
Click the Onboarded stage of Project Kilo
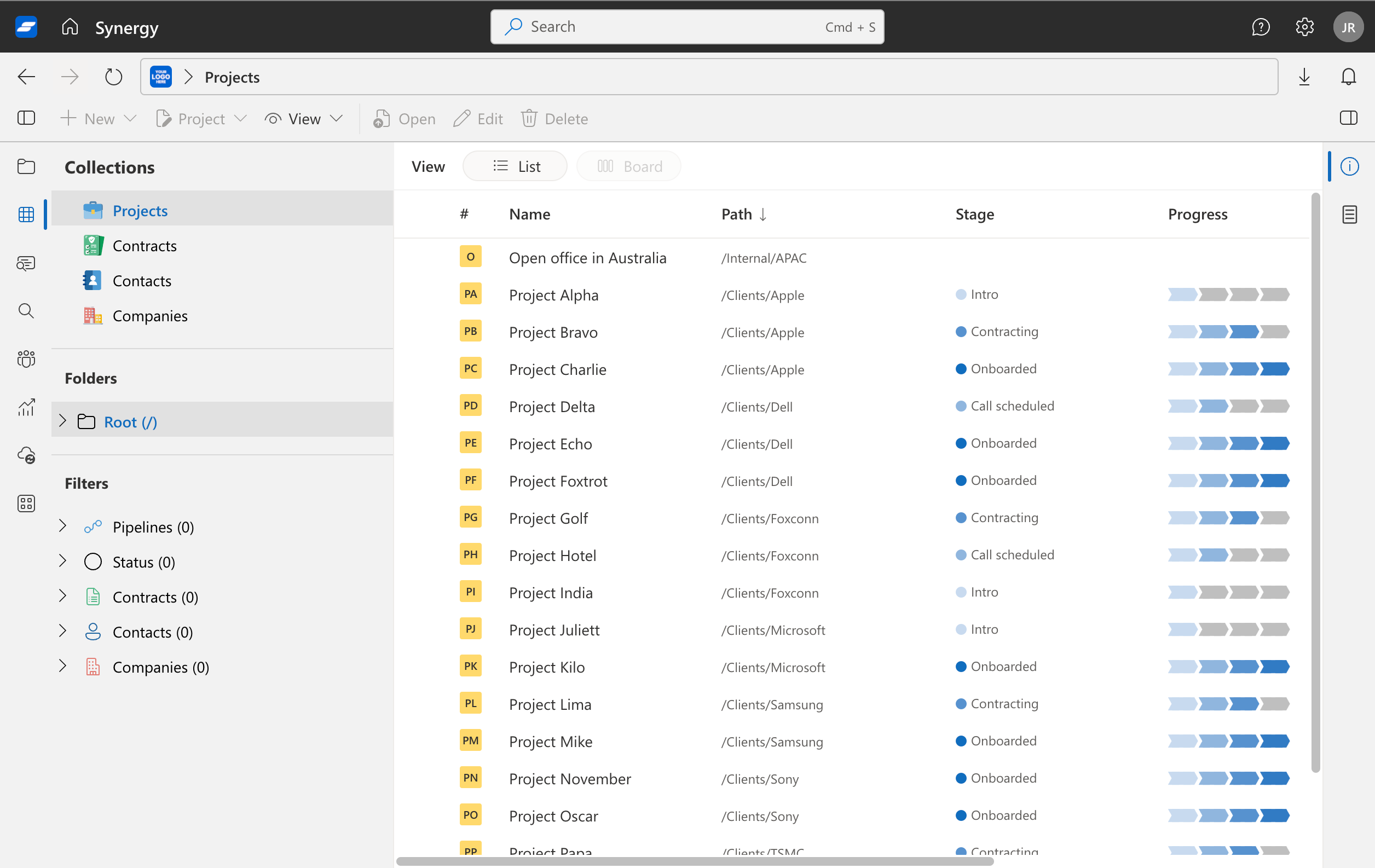point(996,667)
